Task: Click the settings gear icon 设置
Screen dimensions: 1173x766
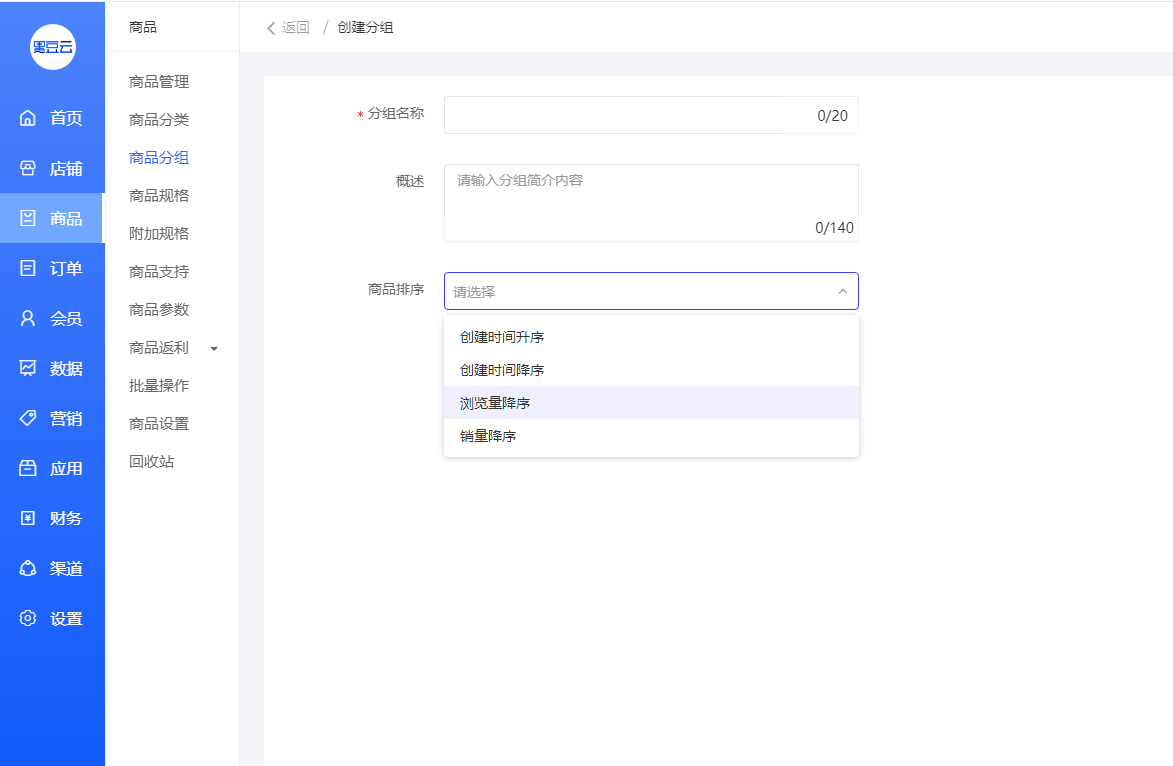Action: (28, 618)
